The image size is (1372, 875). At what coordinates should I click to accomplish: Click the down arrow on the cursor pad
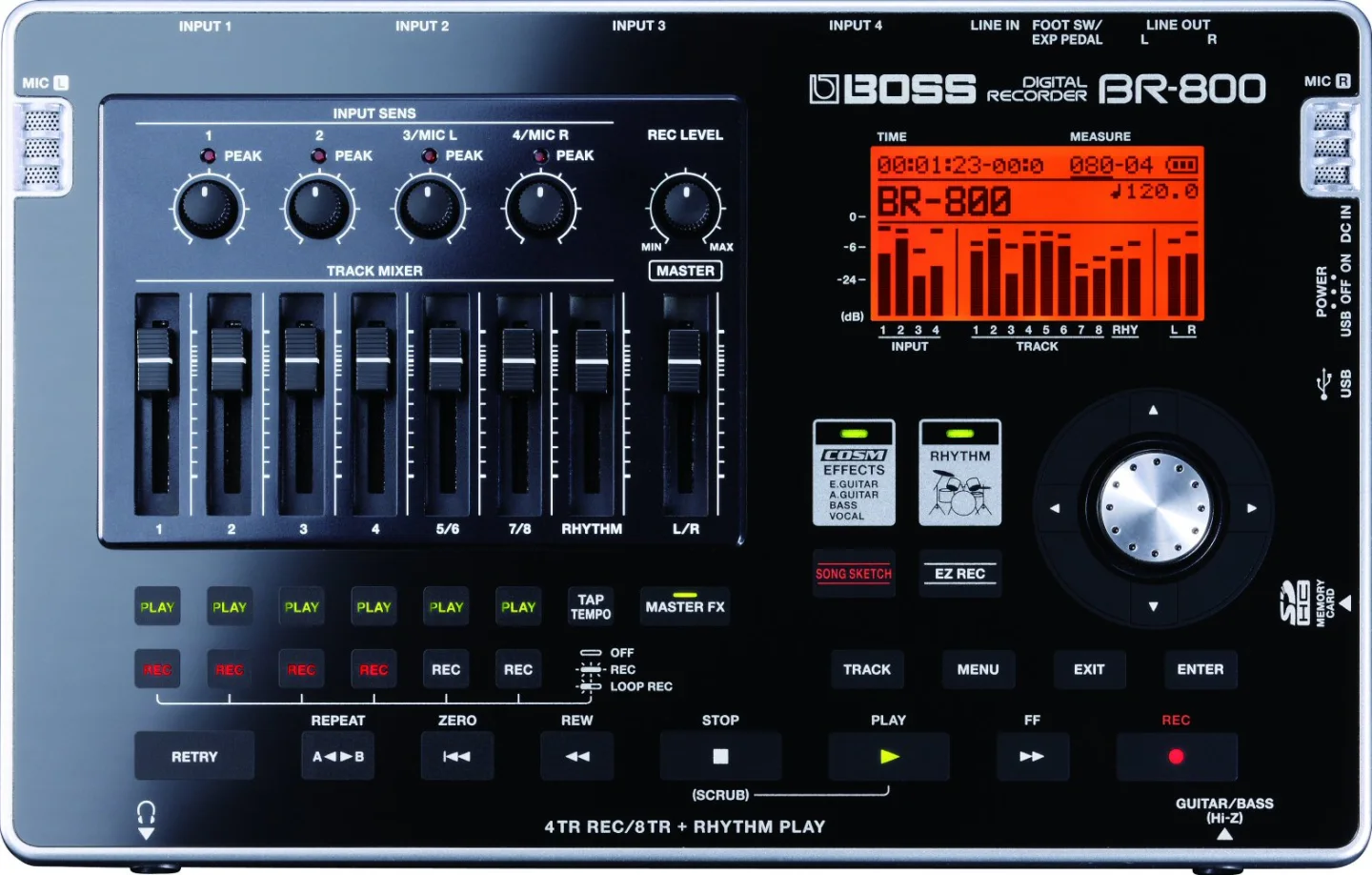(1153, 606)
